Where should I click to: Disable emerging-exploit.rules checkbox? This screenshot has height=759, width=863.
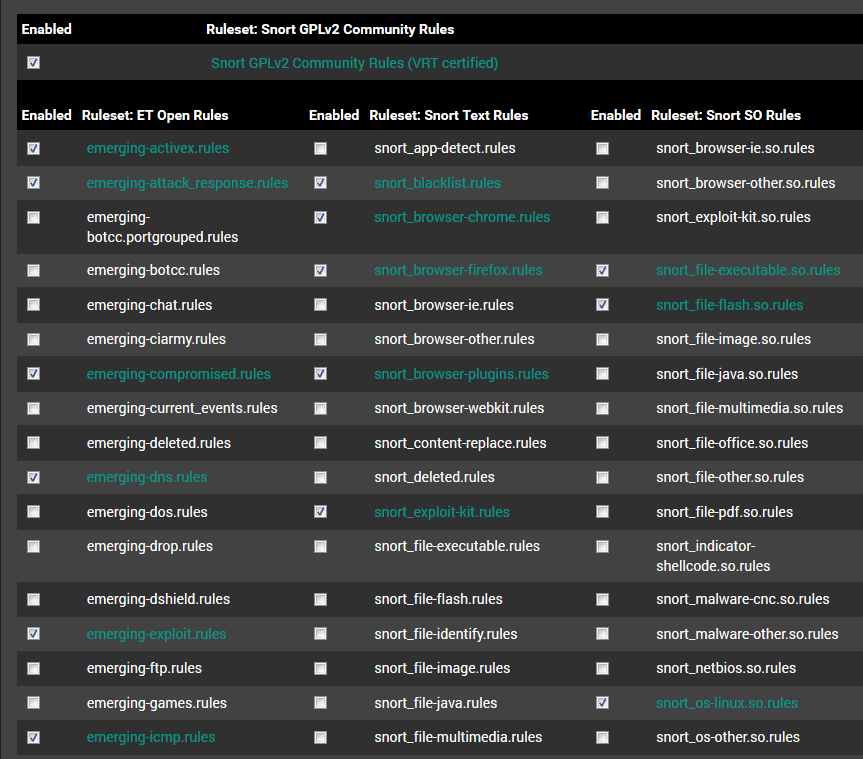pos(34,634)
